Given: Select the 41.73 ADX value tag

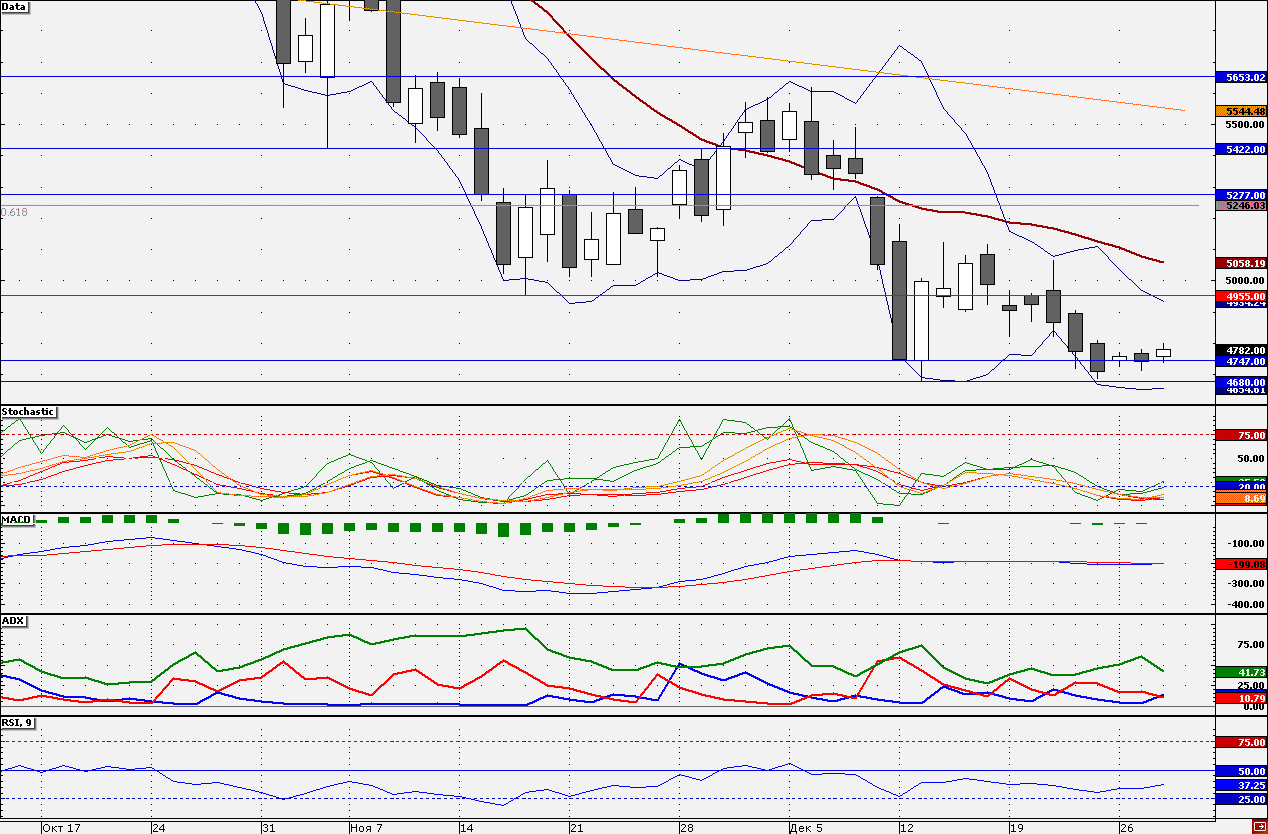Looking at the screenshot, I should click(1241, 672).
